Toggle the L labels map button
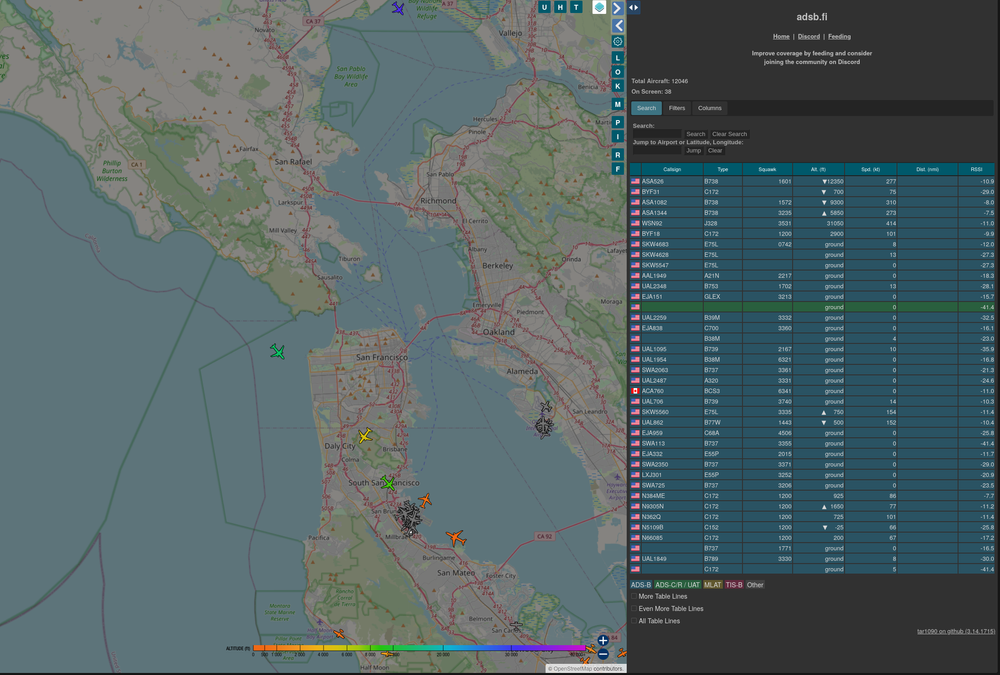This screenshot has width=1000, height=675. pyautogui.click(x=618, y=57)
